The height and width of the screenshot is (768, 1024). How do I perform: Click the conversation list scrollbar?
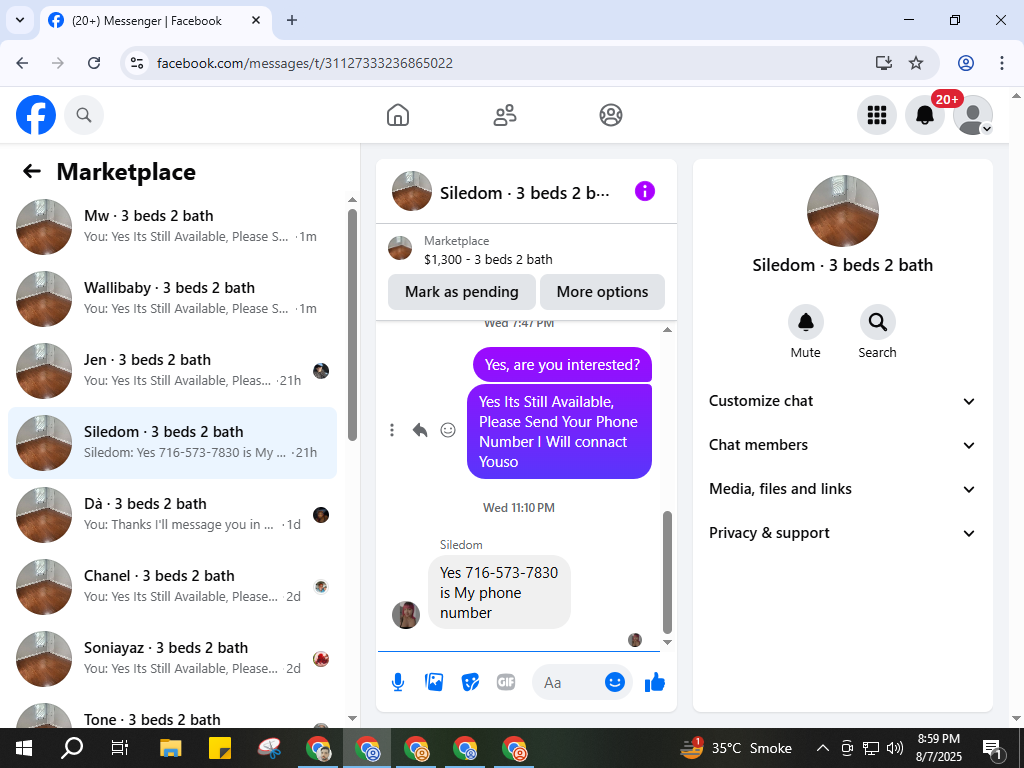353,325
